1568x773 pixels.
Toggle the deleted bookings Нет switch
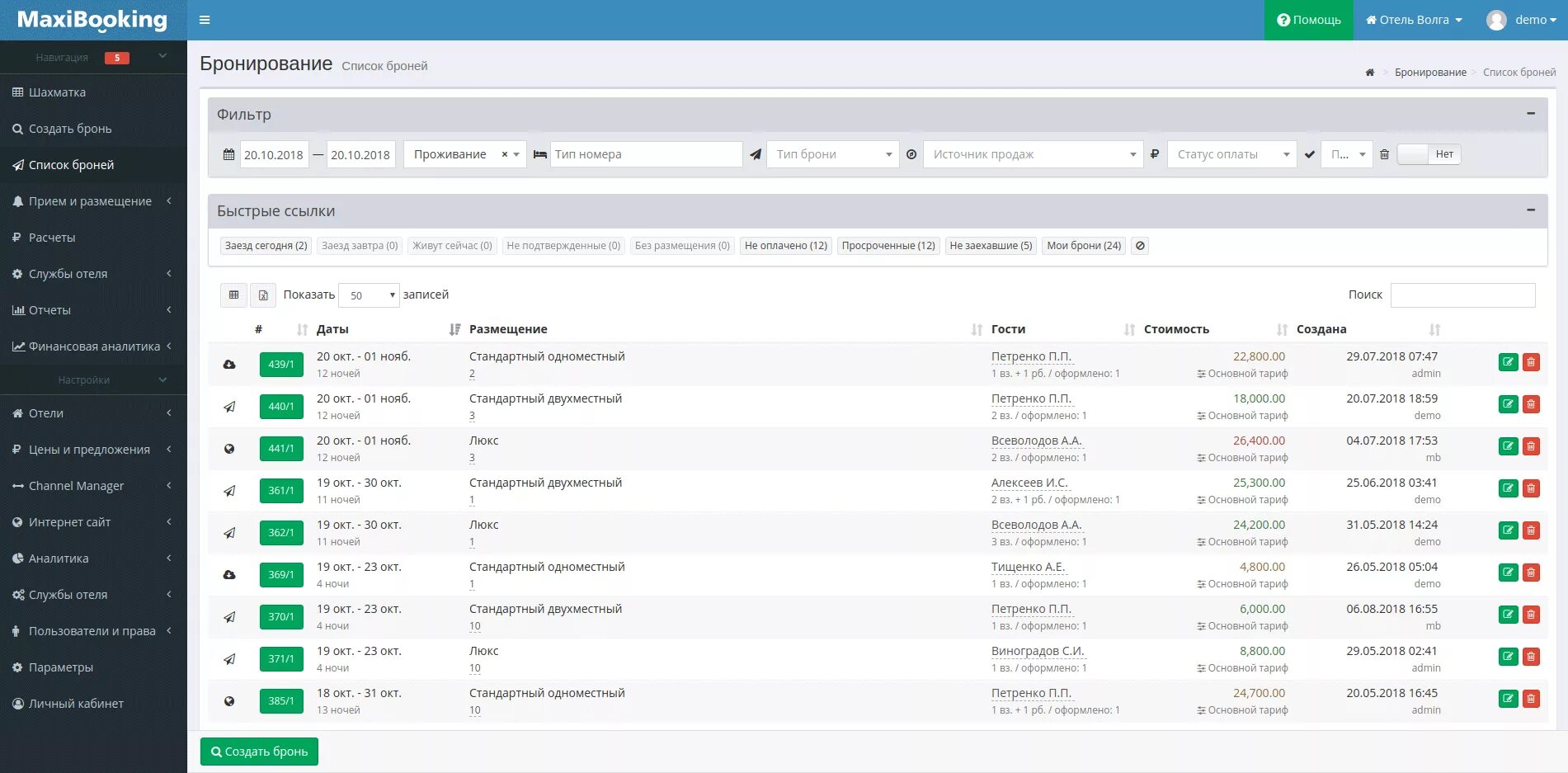[x=1429, y=154]
